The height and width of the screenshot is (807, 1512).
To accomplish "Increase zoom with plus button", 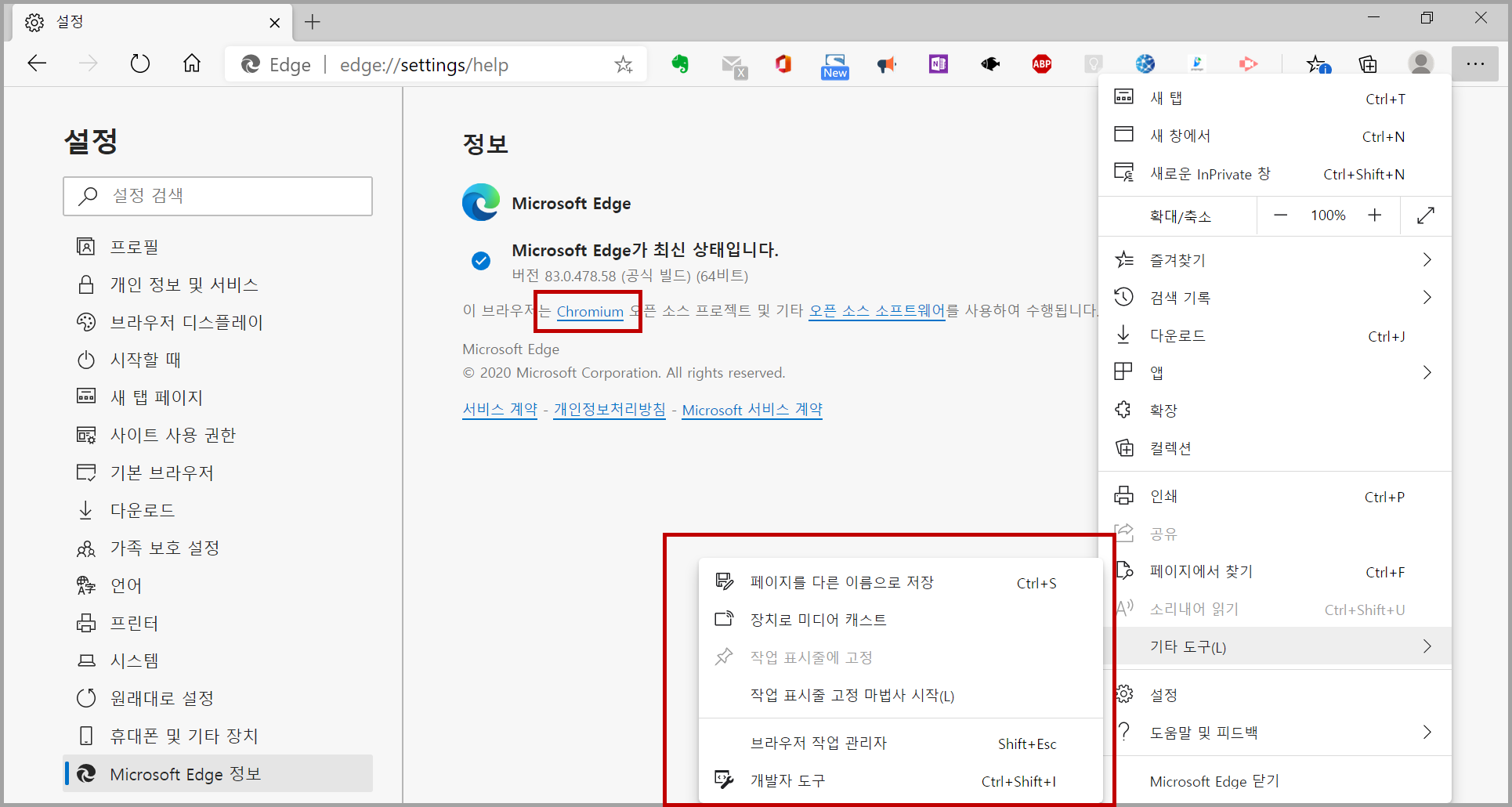I will tap(1375, 215).
